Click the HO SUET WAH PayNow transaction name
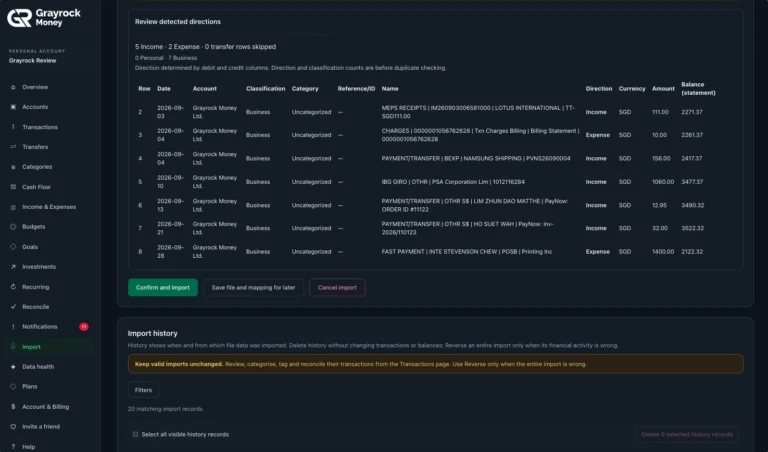Viewport: 768px width, 452px height. tap(467, 228)
